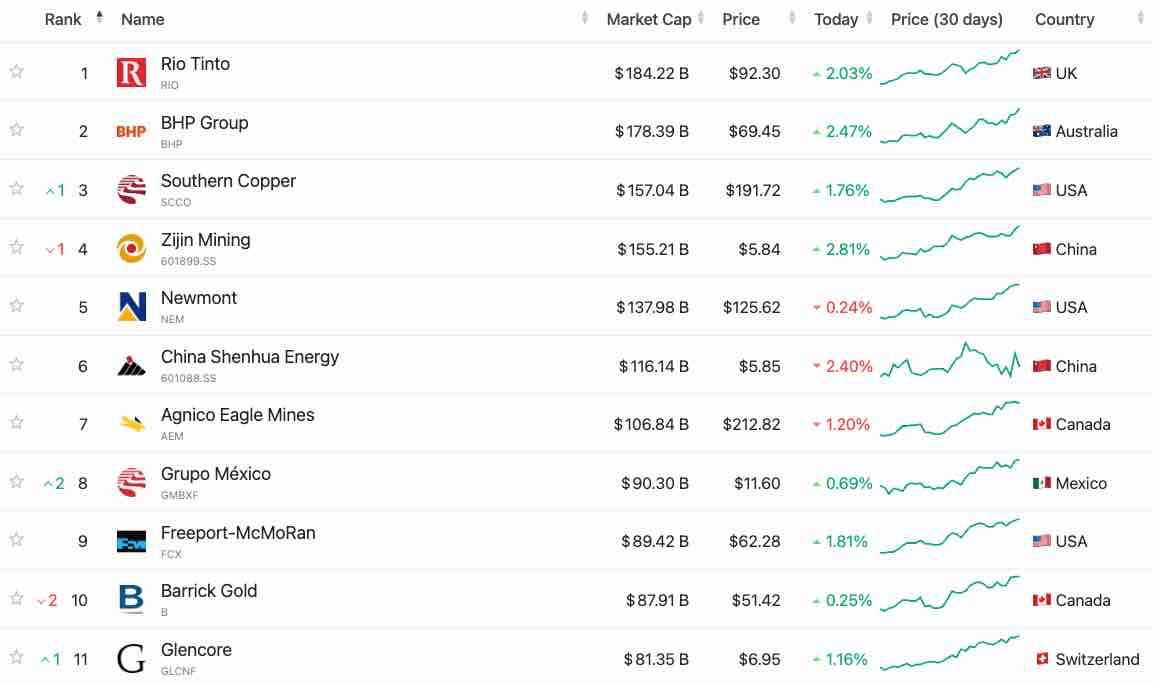
Task: Click the Glencore logo icon
Action: [x=131, y=657]
